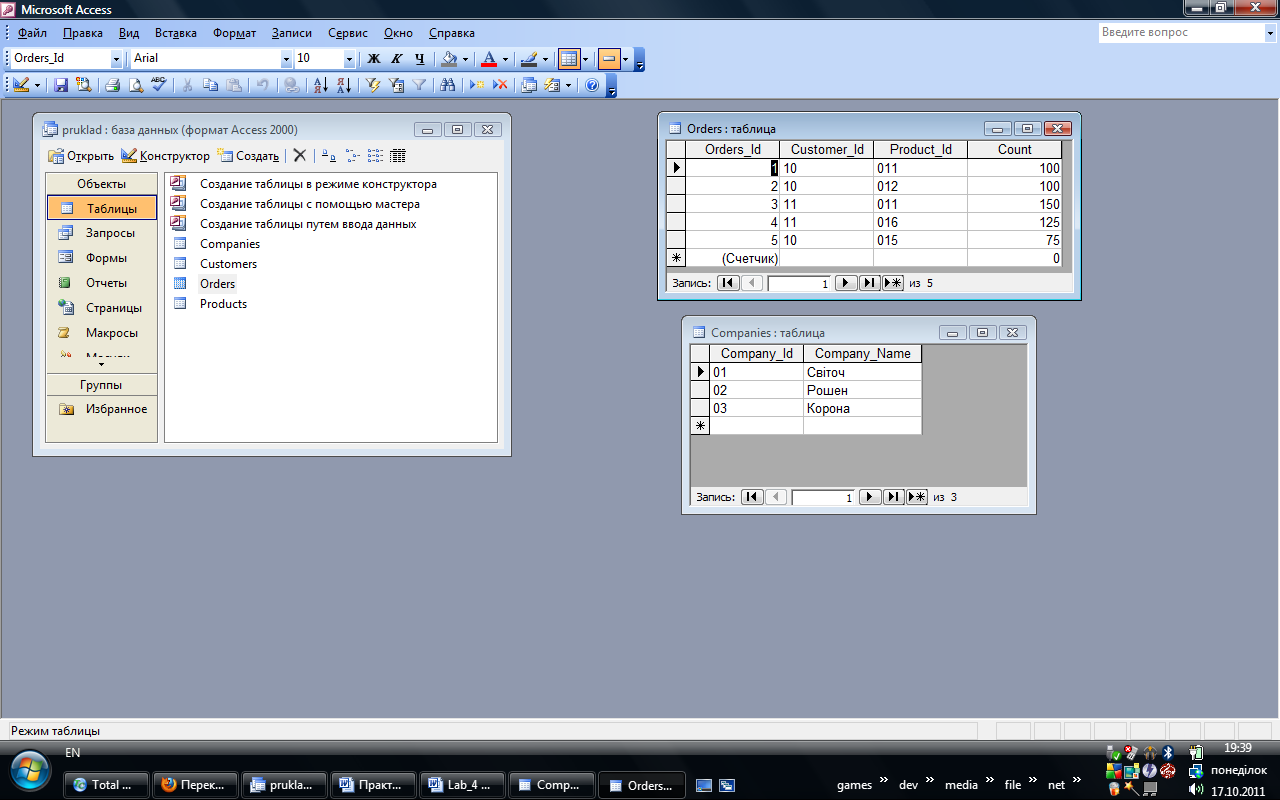Image resolution: width=1280 pixels, height=800 pixels.
Task: Sort ascending with the A-Z icon
Action: click(x=320, y=86)
